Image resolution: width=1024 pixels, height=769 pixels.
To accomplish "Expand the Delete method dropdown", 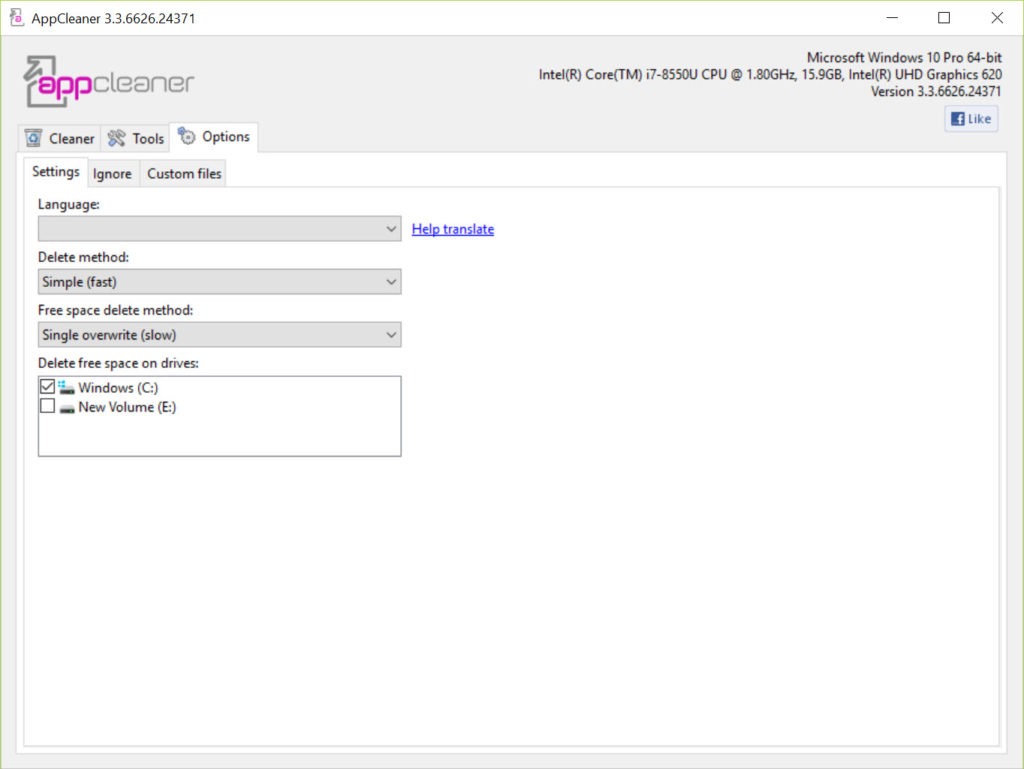I will pyautogui.click(x=219, y=282).
